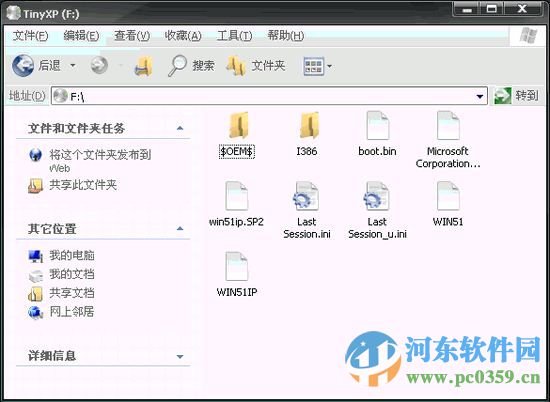Open the 工具(T) menu
The width and height of the screenshot is (550, 402).
(234, 35)
